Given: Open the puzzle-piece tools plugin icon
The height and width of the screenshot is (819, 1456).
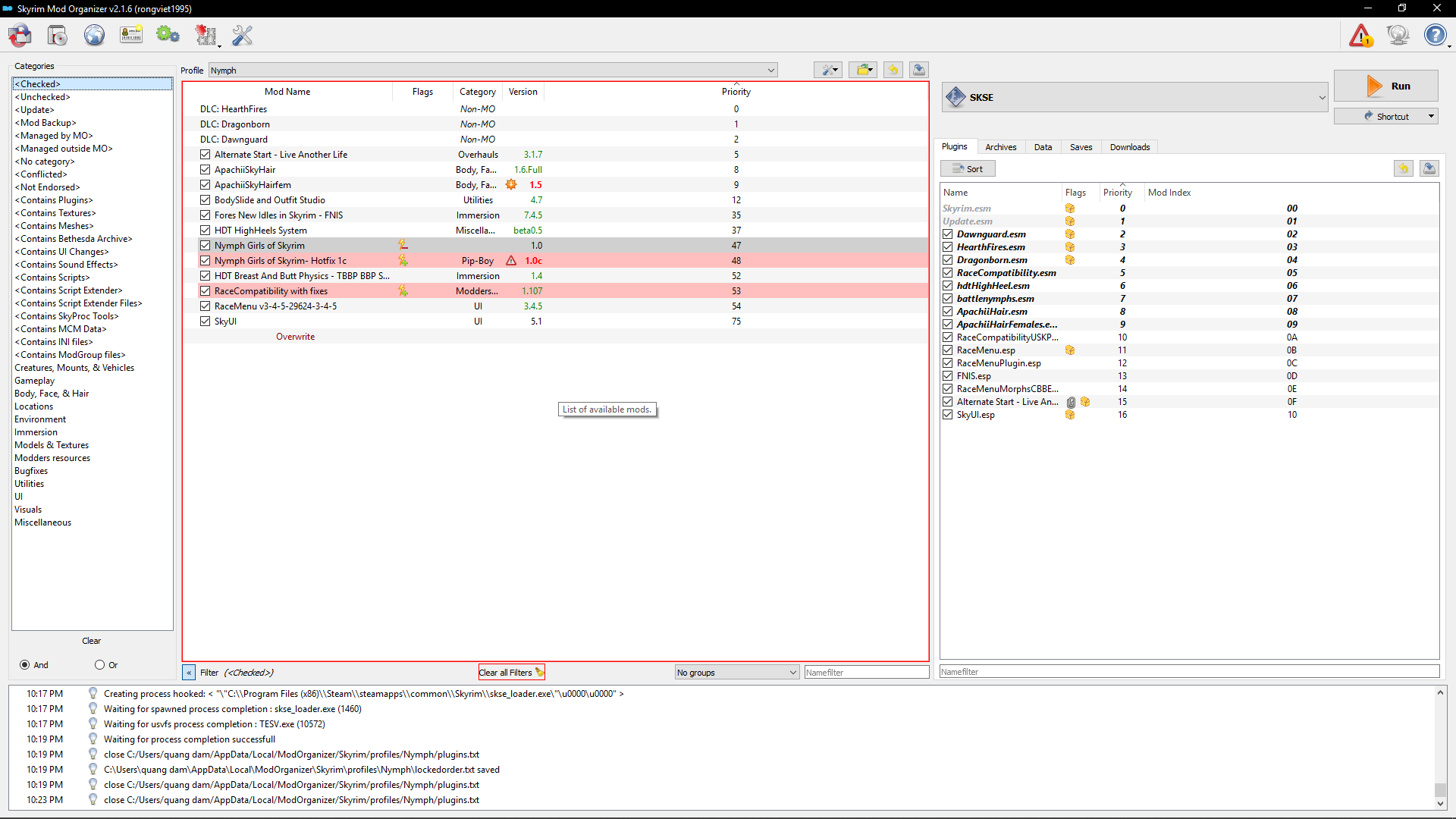Looking at the screenshot, I should pyautogui.click(x=205, y=35).
